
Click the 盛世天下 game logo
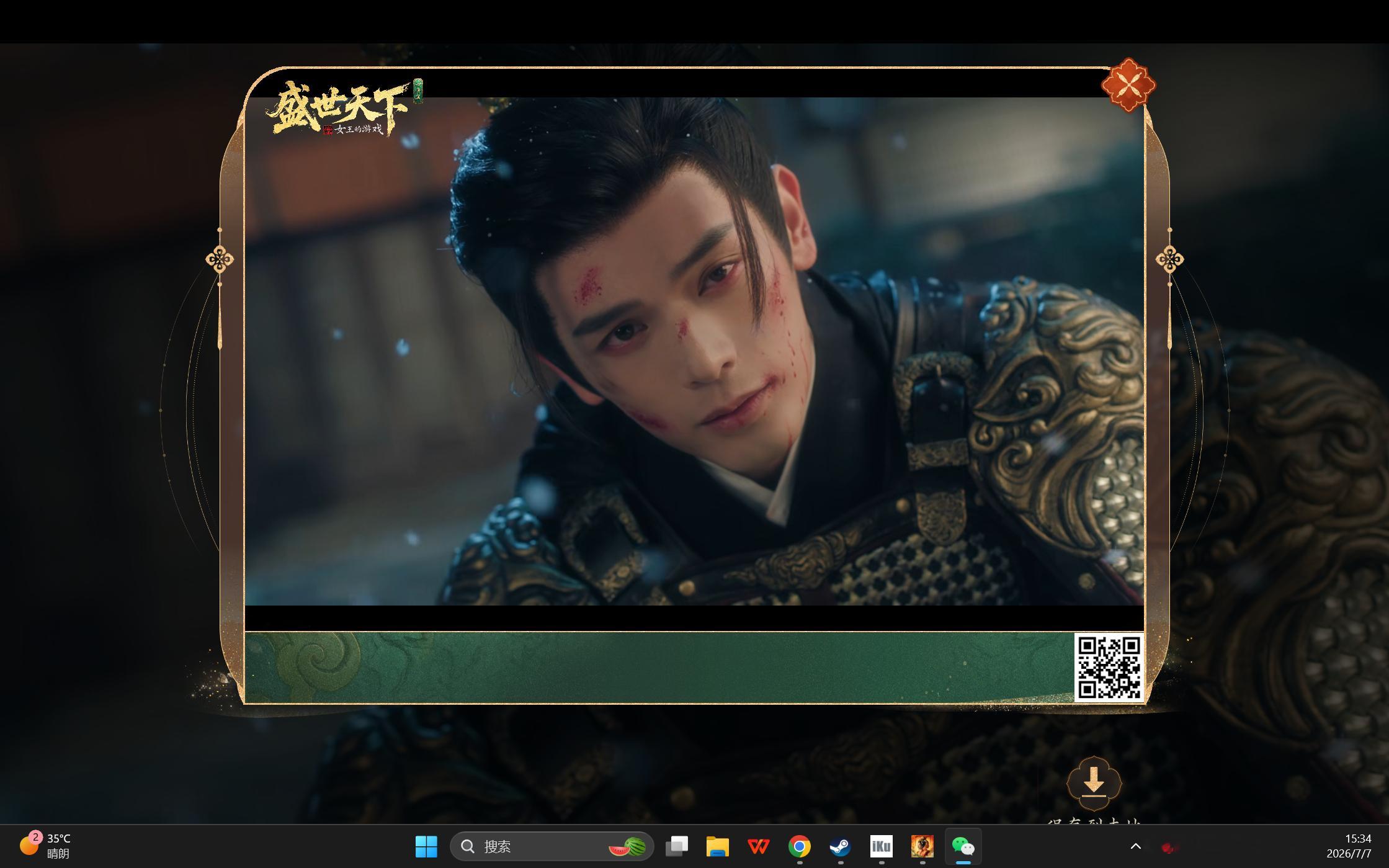[345, 107]
